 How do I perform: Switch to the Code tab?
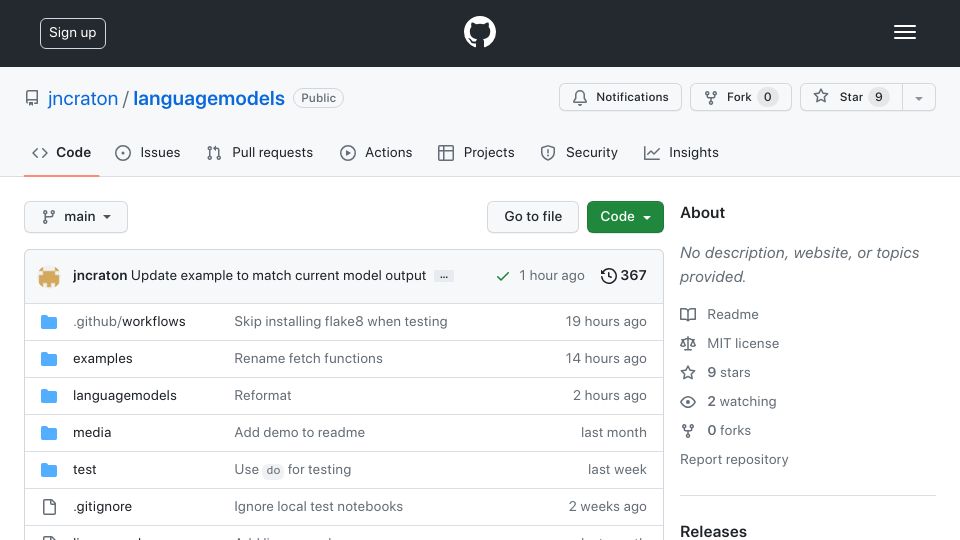click(62, 152)
